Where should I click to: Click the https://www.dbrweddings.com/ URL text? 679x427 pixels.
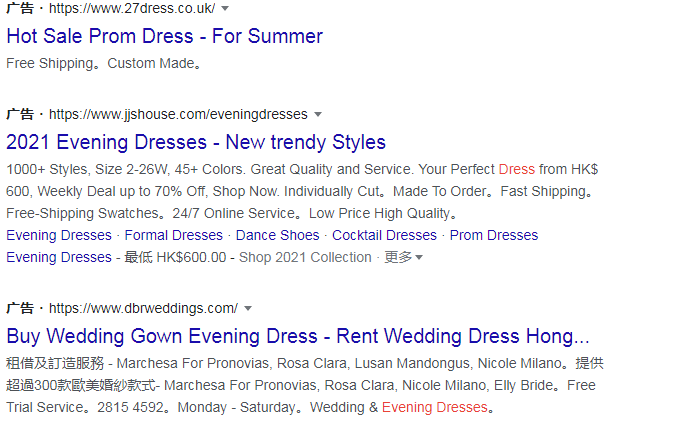point(143,308)
